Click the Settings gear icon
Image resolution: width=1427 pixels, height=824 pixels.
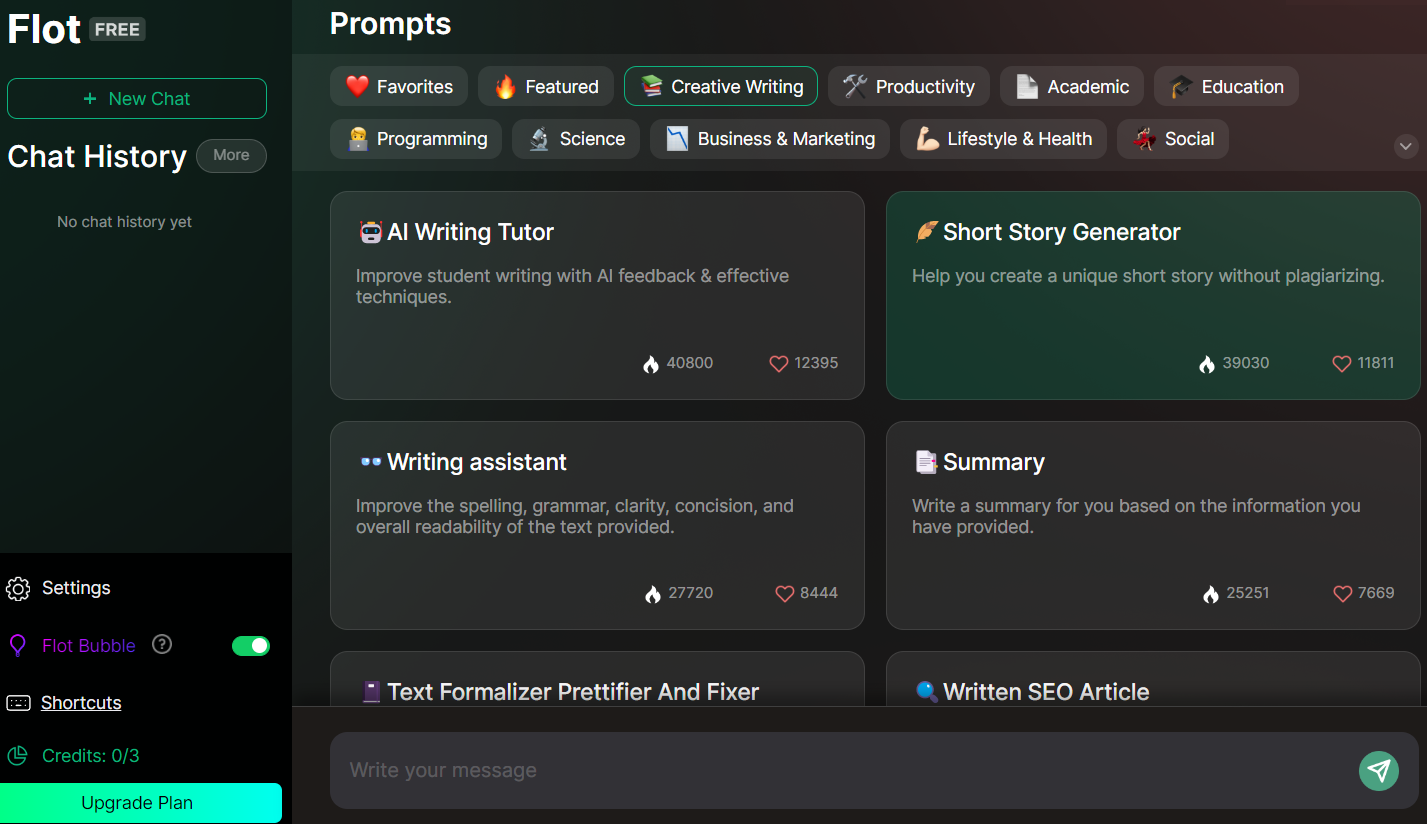pos(18,588)
